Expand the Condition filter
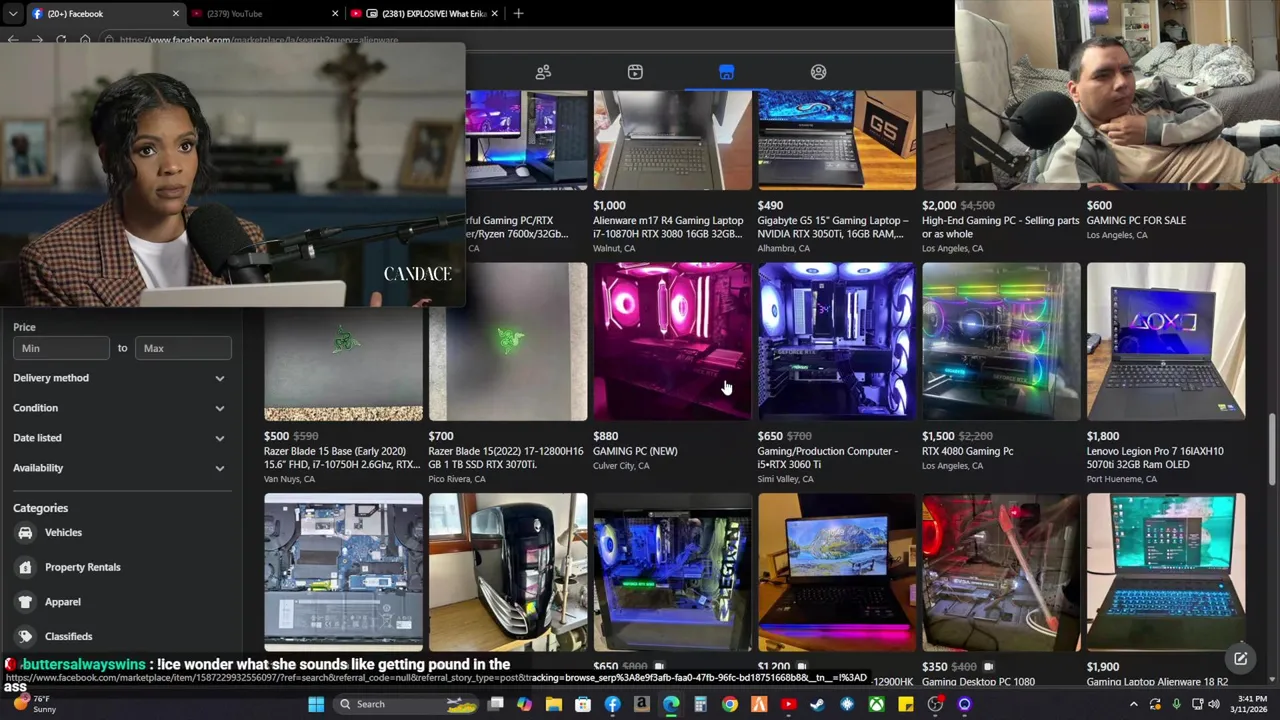This screenshot has width=1280, height=720. 119,408
